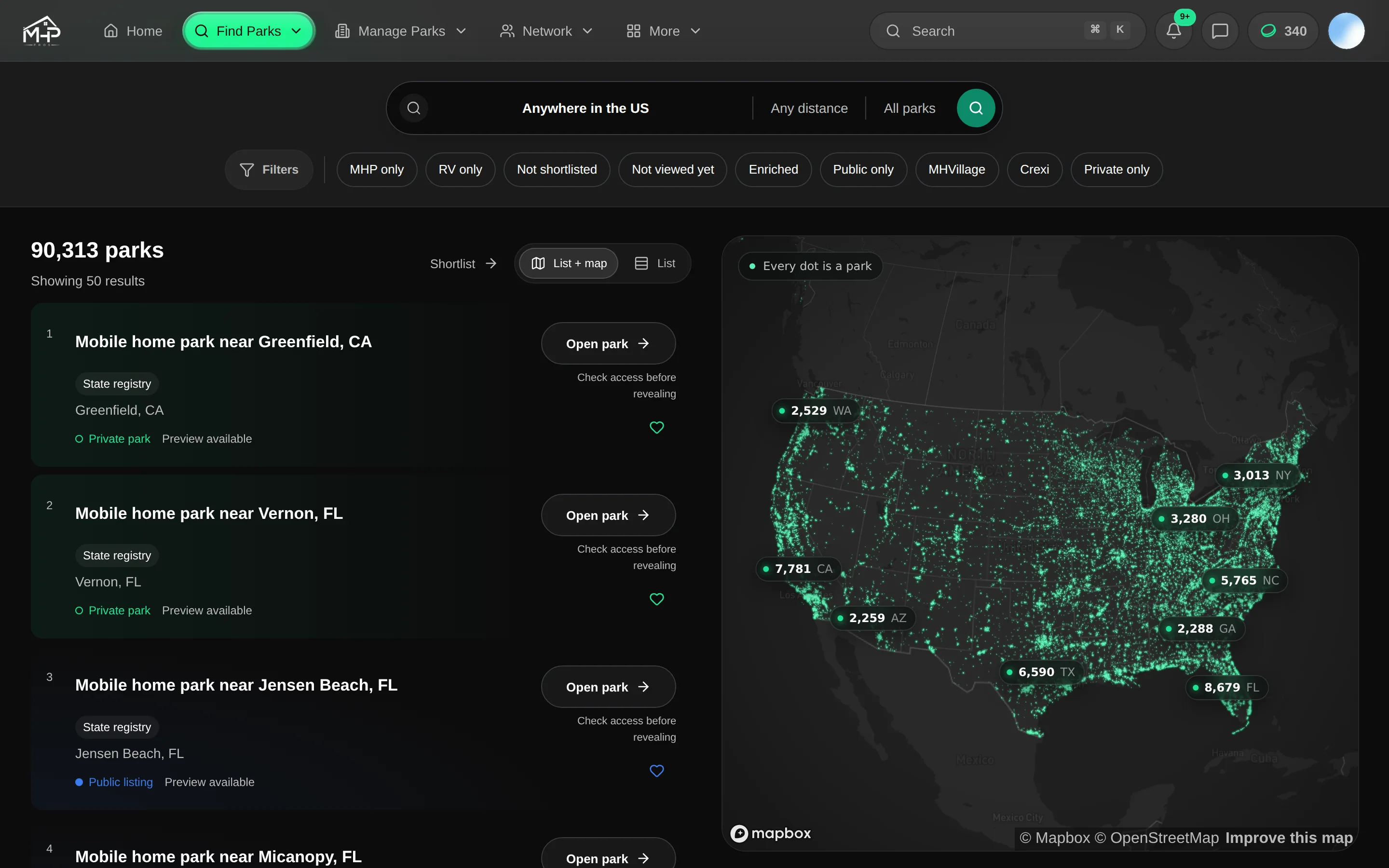Toggle the Enriched filter chip
1389x868 pixels.
pyautogui.click(x=773, y=169)
